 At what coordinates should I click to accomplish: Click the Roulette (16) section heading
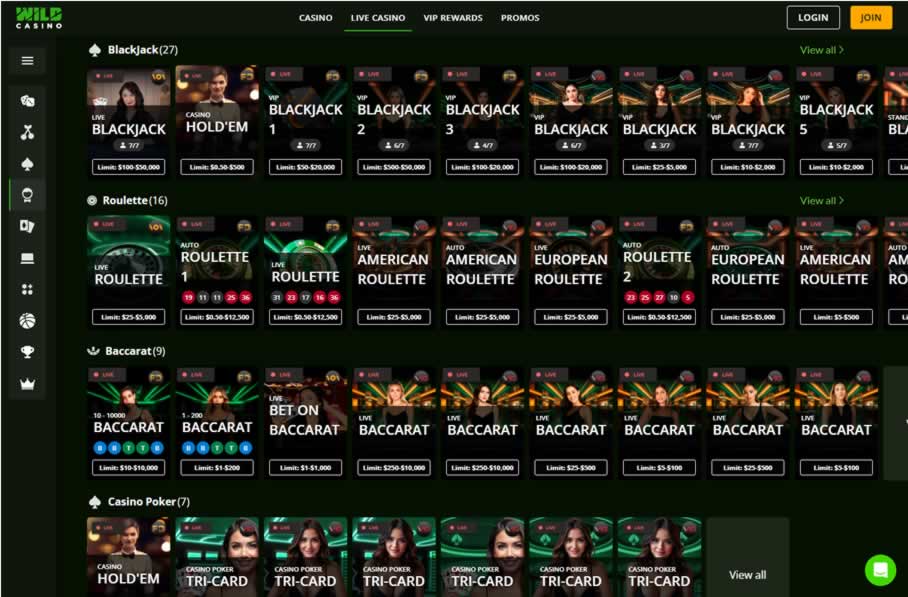127,200
